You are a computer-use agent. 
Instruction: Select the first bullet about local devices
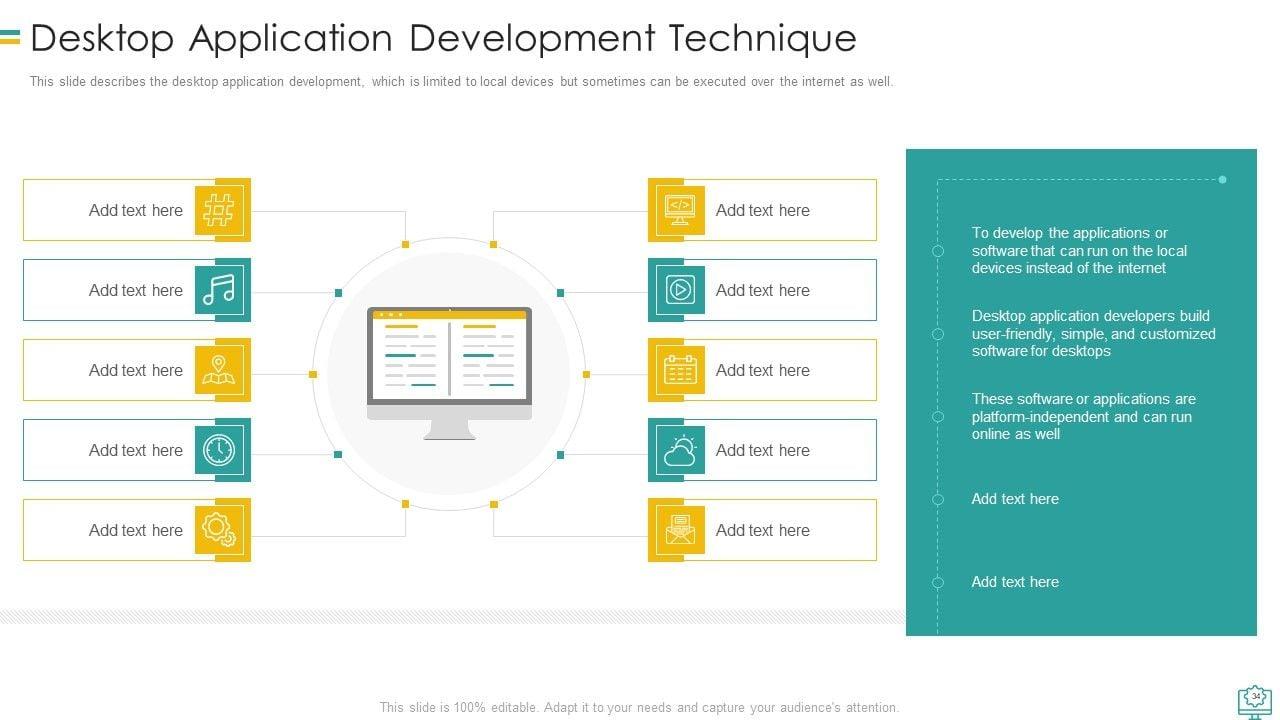[1079, 250]
